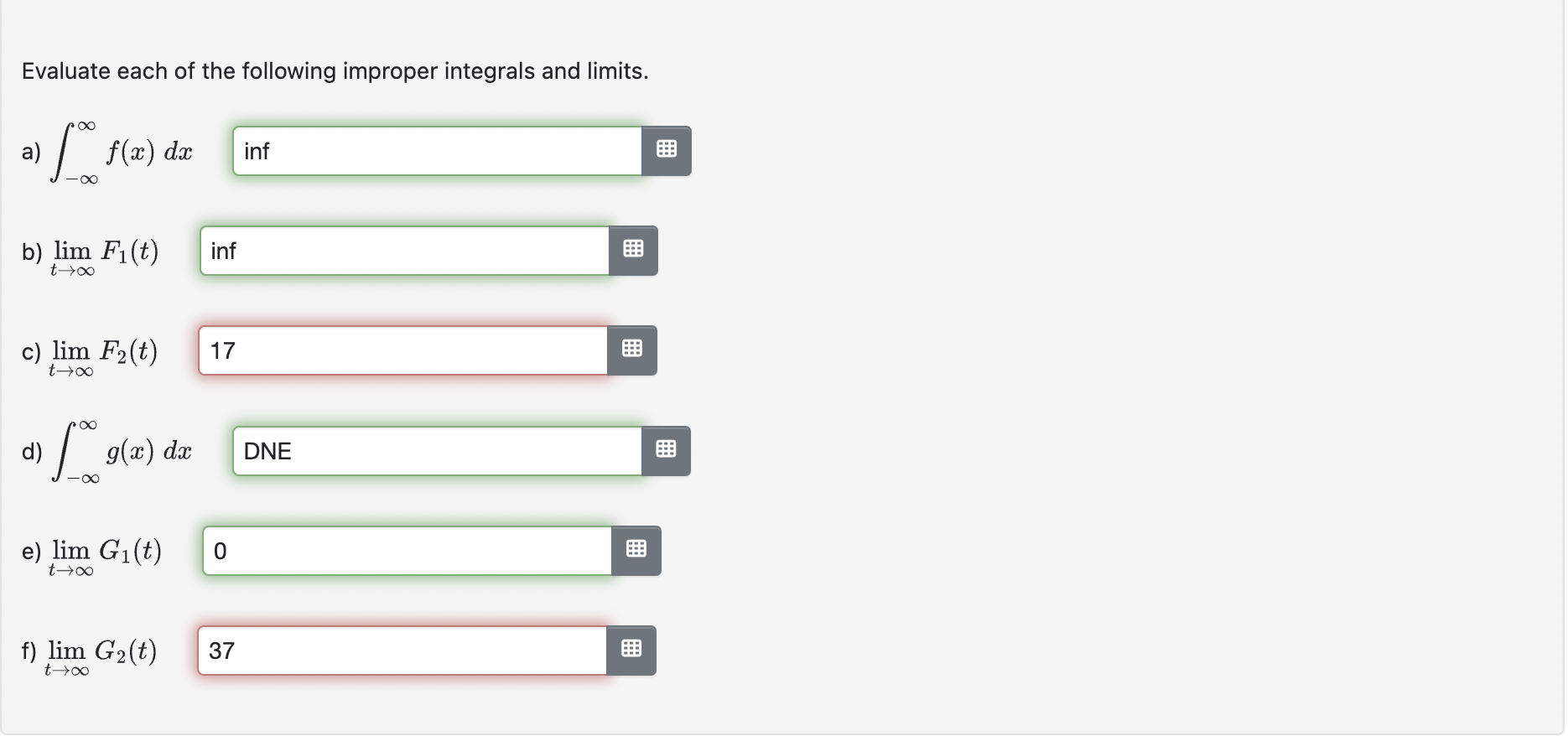
Task: Open the math keypad for part c
Action: (x=632, y=350)
